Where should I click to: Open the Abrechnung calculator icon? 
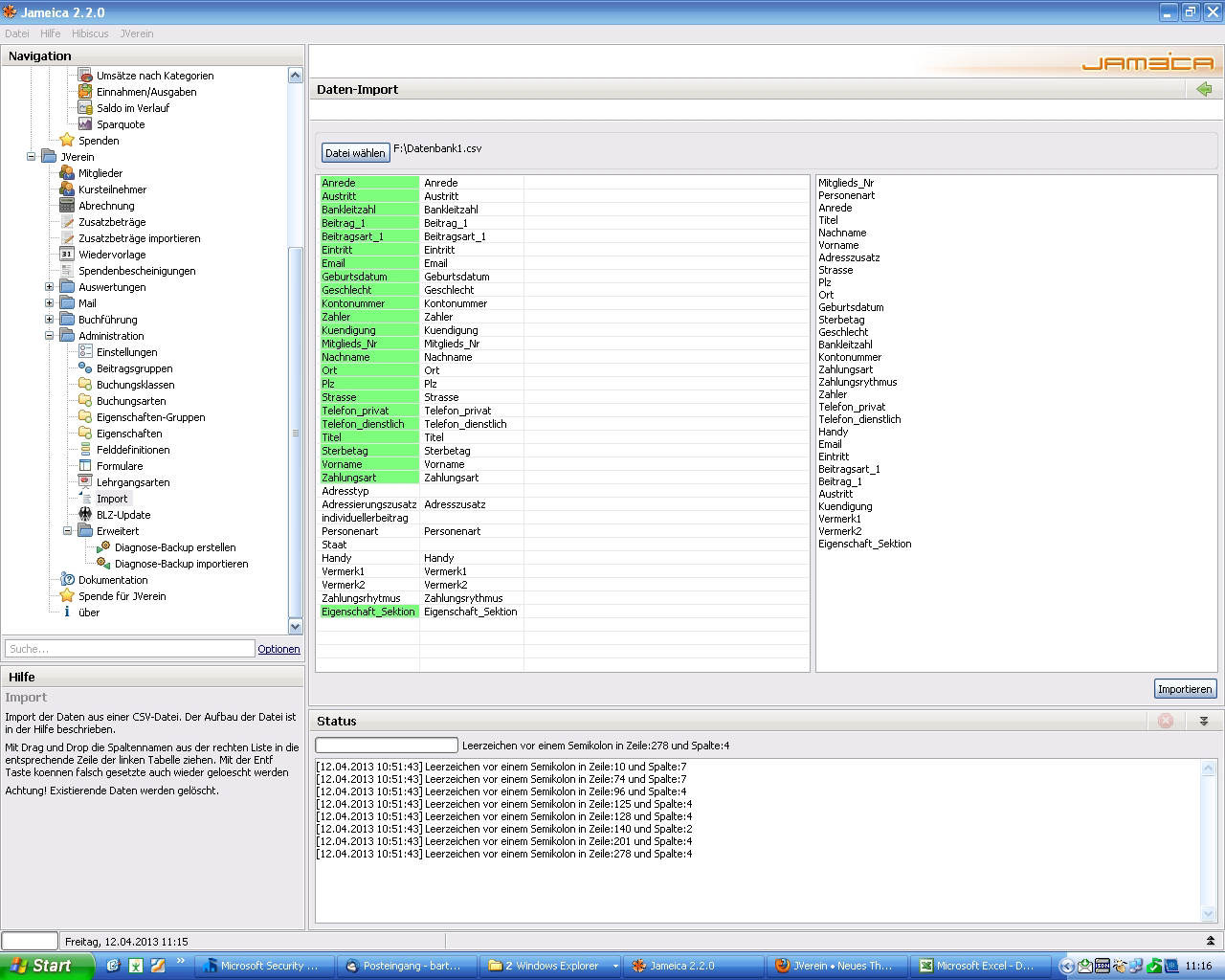pyautogui.click(x=67, y=206)
